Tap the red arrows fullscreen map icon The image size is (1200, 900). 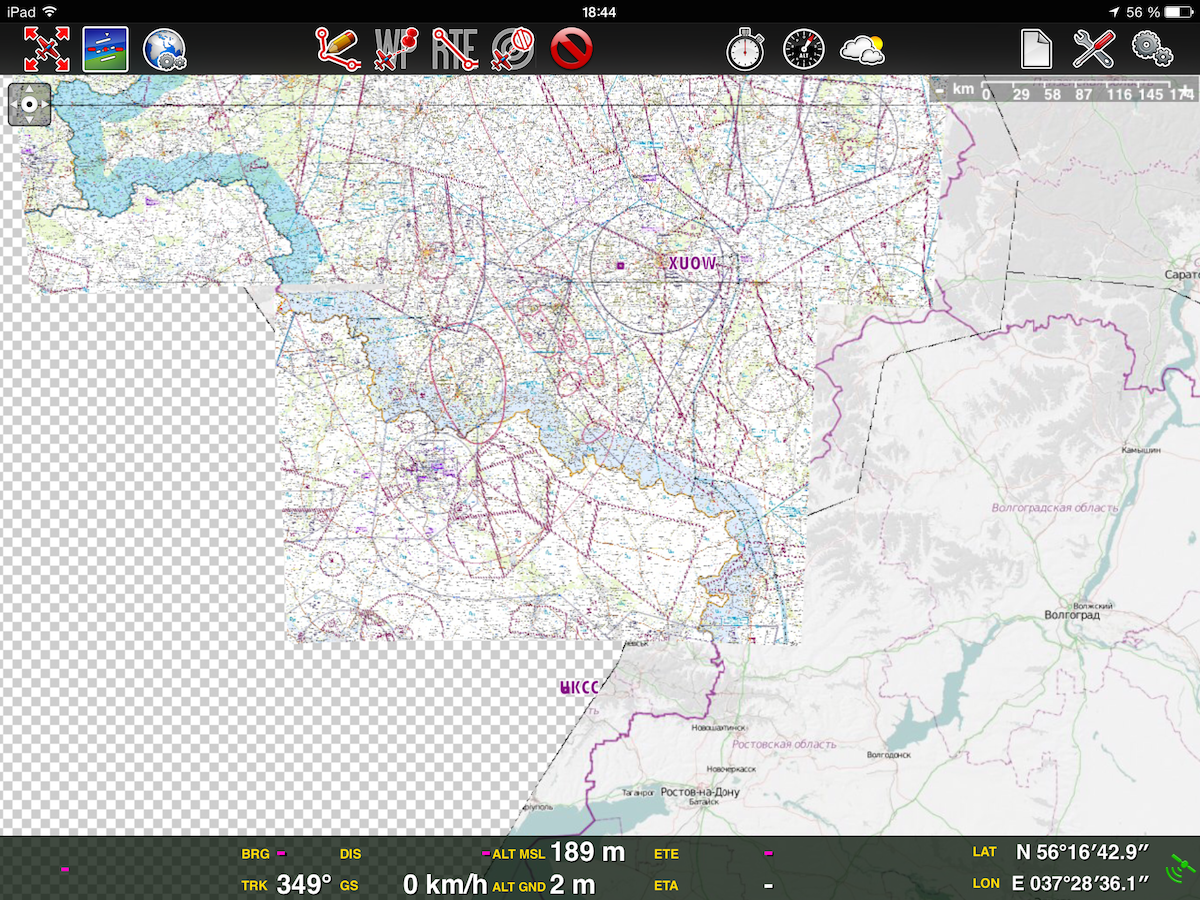(46, 49)
